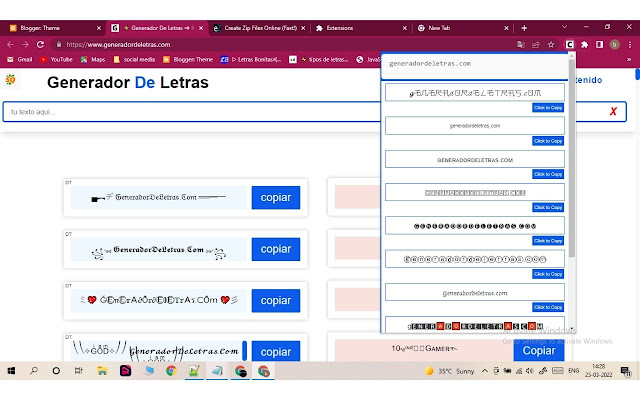Image resolution: width=640 pixels, height=400 pixels.
Task: Click copiar beside the gun-decorated Gothic text
Action: (276, 198)
